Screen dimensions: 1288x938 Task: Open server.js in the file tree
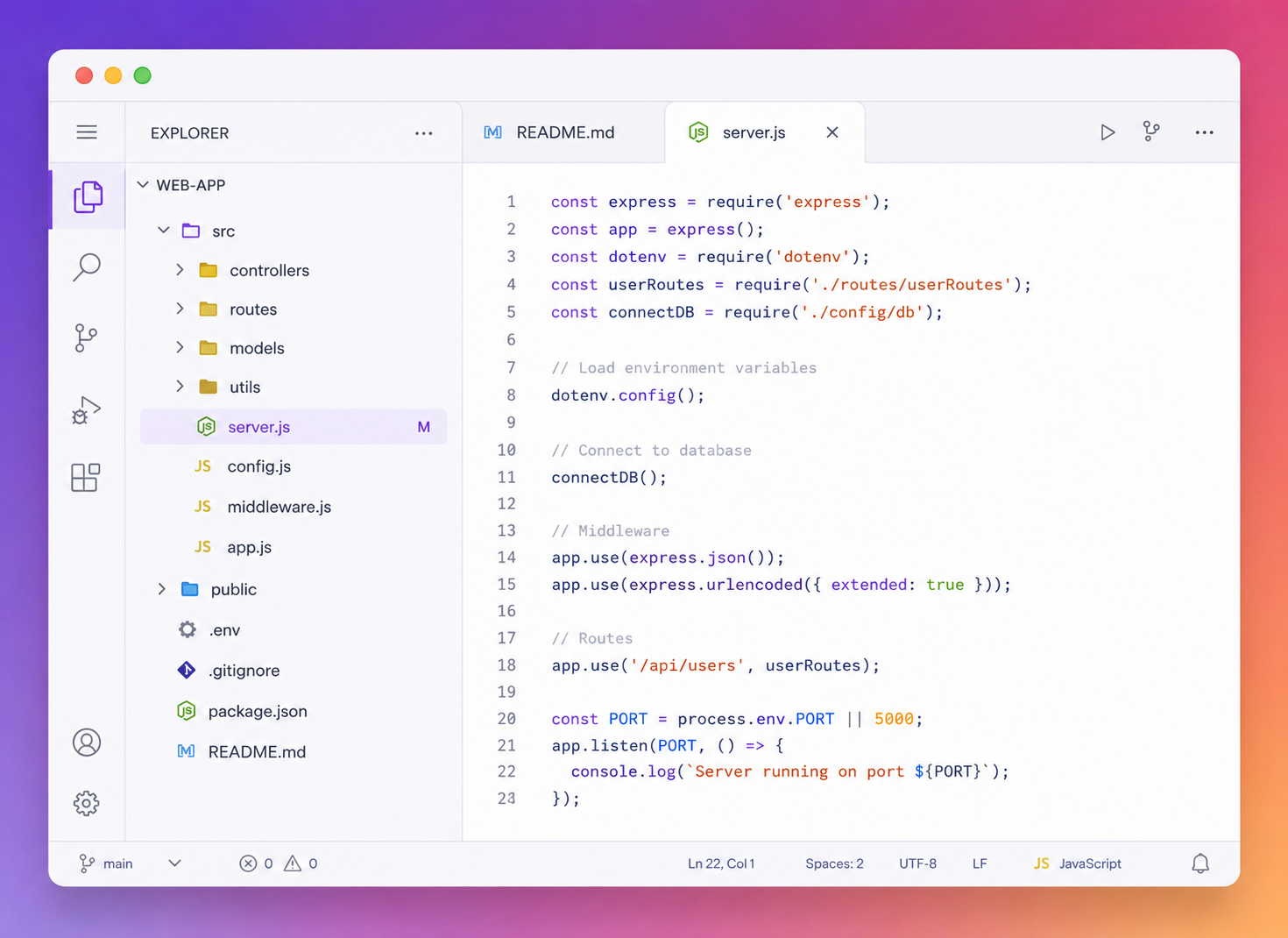click(294, 427)
